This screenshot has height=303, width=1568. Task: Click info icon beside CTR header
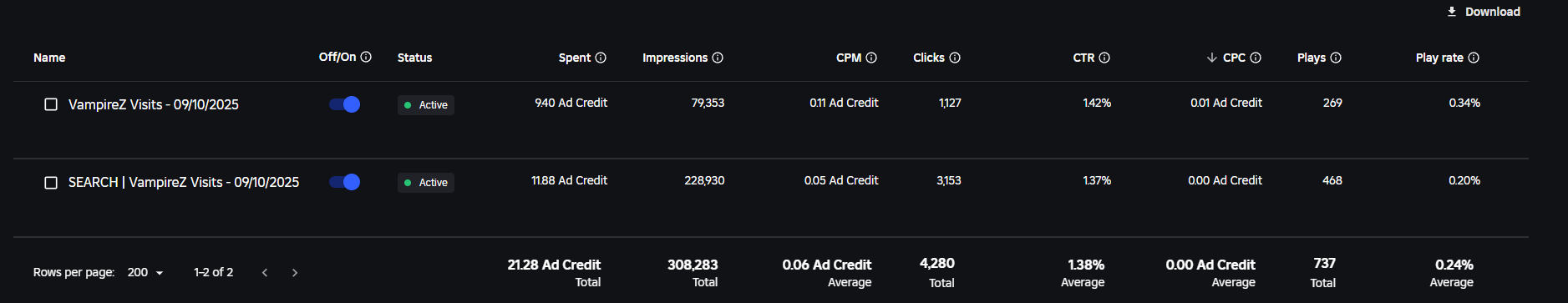click(1104, 58)
